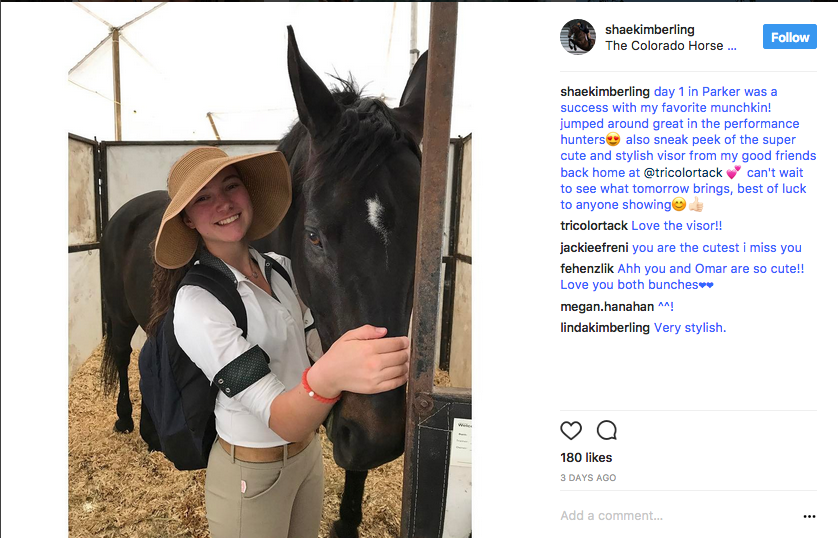Open megan.hanahan commenter profile
Viewport: 838px width, 538px height.
(x=607, y=307)
